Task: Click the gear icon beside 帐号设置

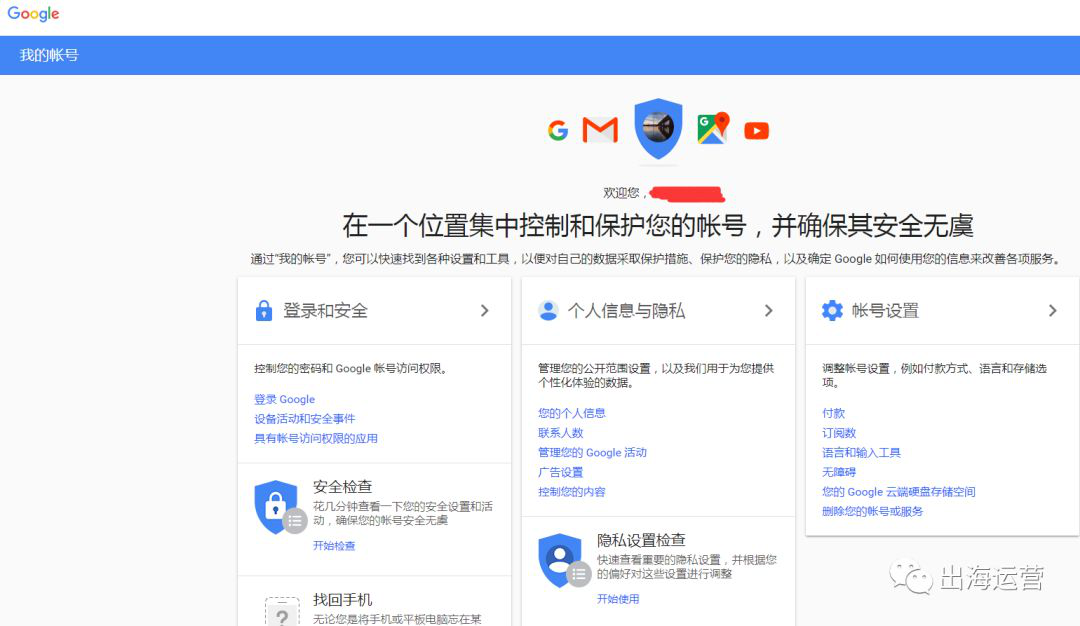Action: [832, 311]
